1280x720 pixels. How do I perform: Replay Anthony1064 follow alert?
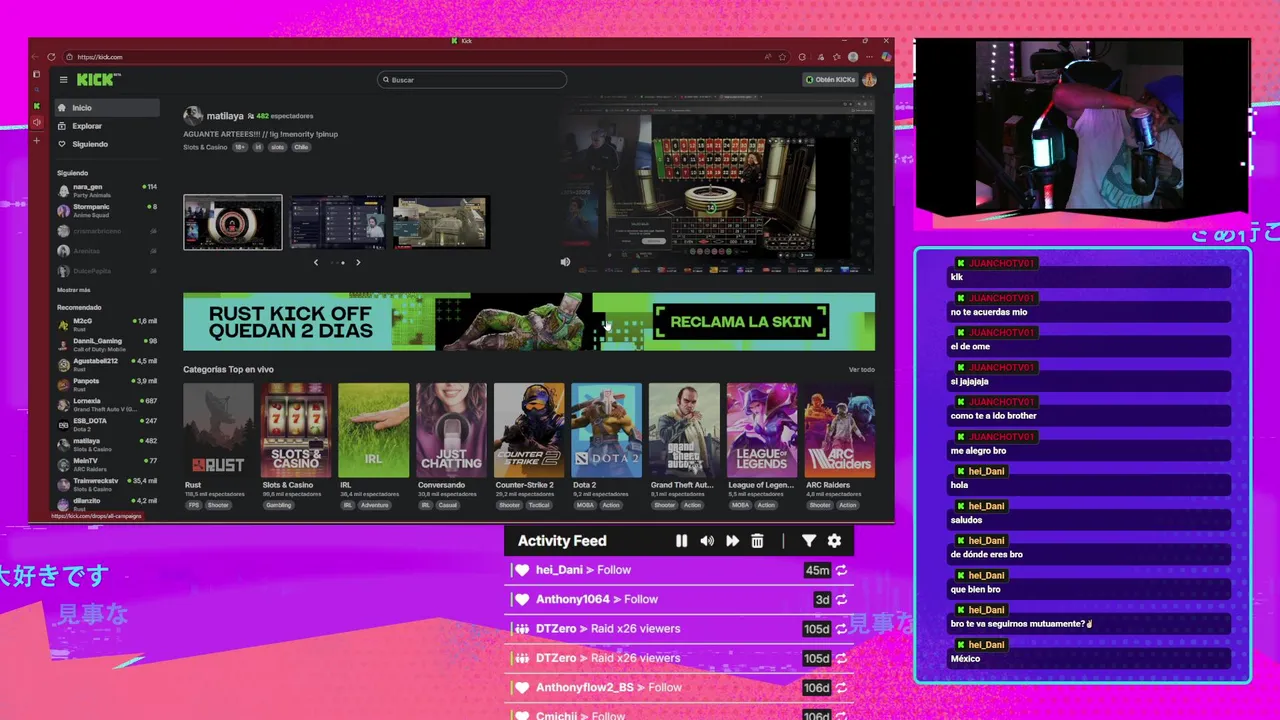tap(842, 600)
